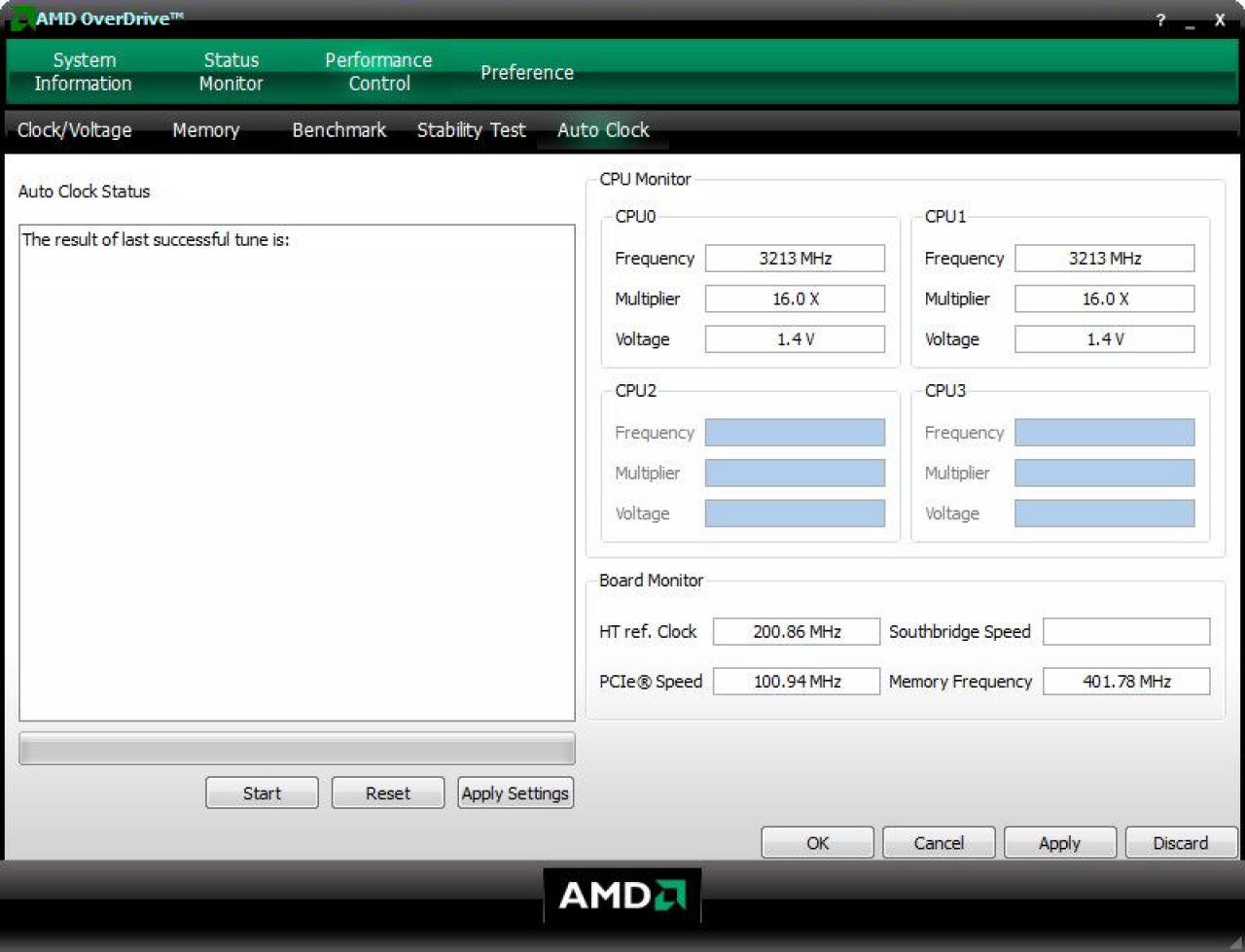Viewport: 1245px width, 952px height.
Task: Click the AMD OverDrive title bar icon
Action: pos(21,18)
